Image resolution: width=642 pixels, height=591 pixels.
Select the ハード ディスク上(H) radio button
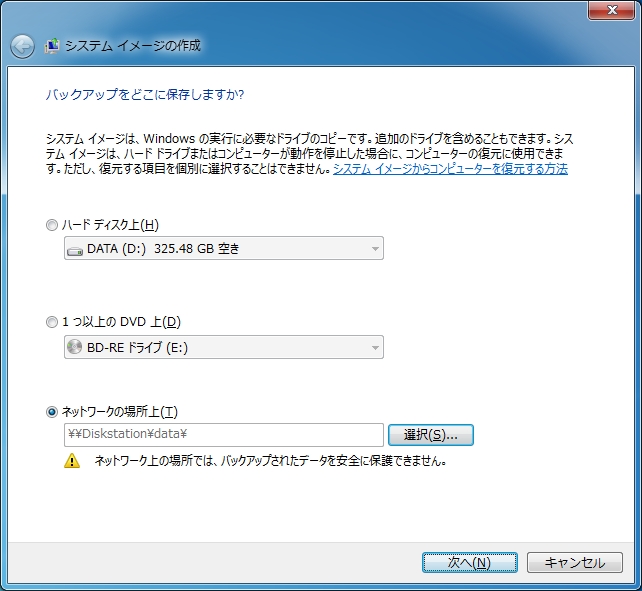[52, 225]
